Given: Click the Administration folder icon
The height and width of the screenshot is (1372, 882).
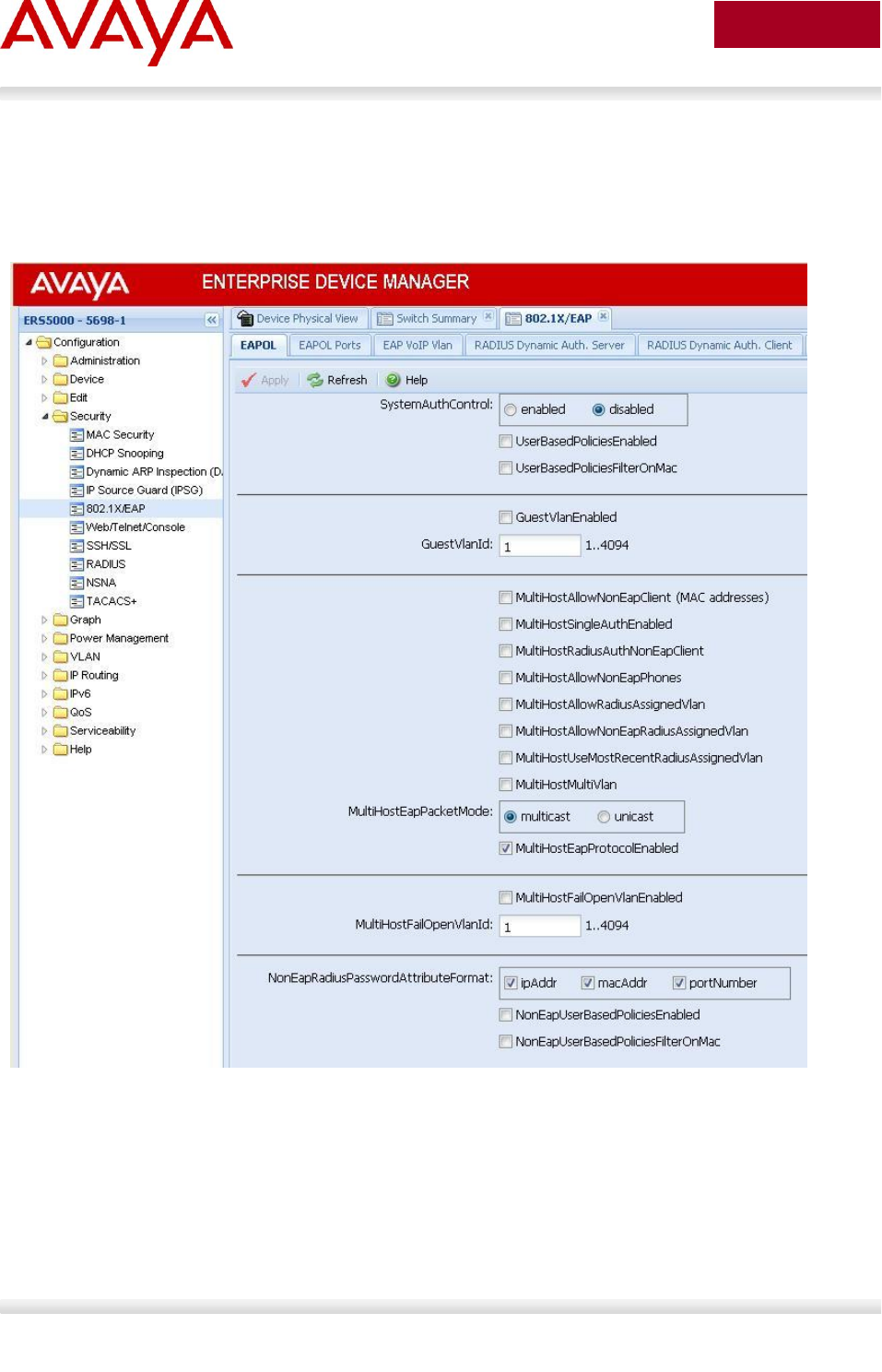Looking at the screenshot, I should pyautogui.click(x=61, y=361).
